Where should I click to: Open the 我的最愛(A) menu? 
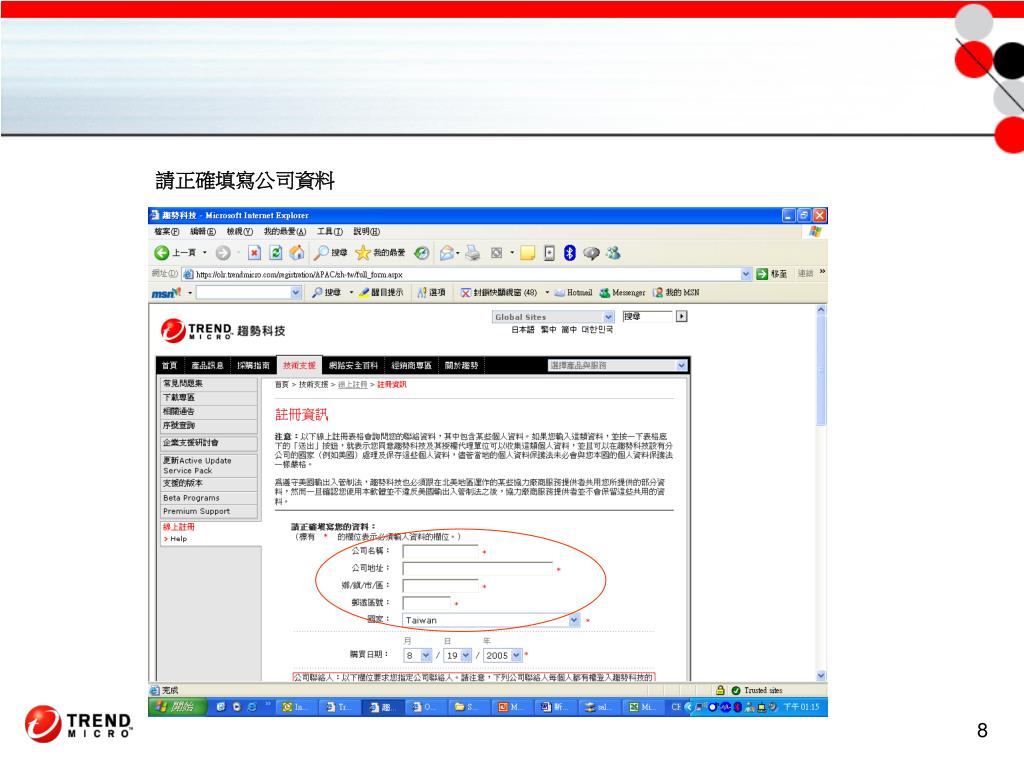coord(285,232)
